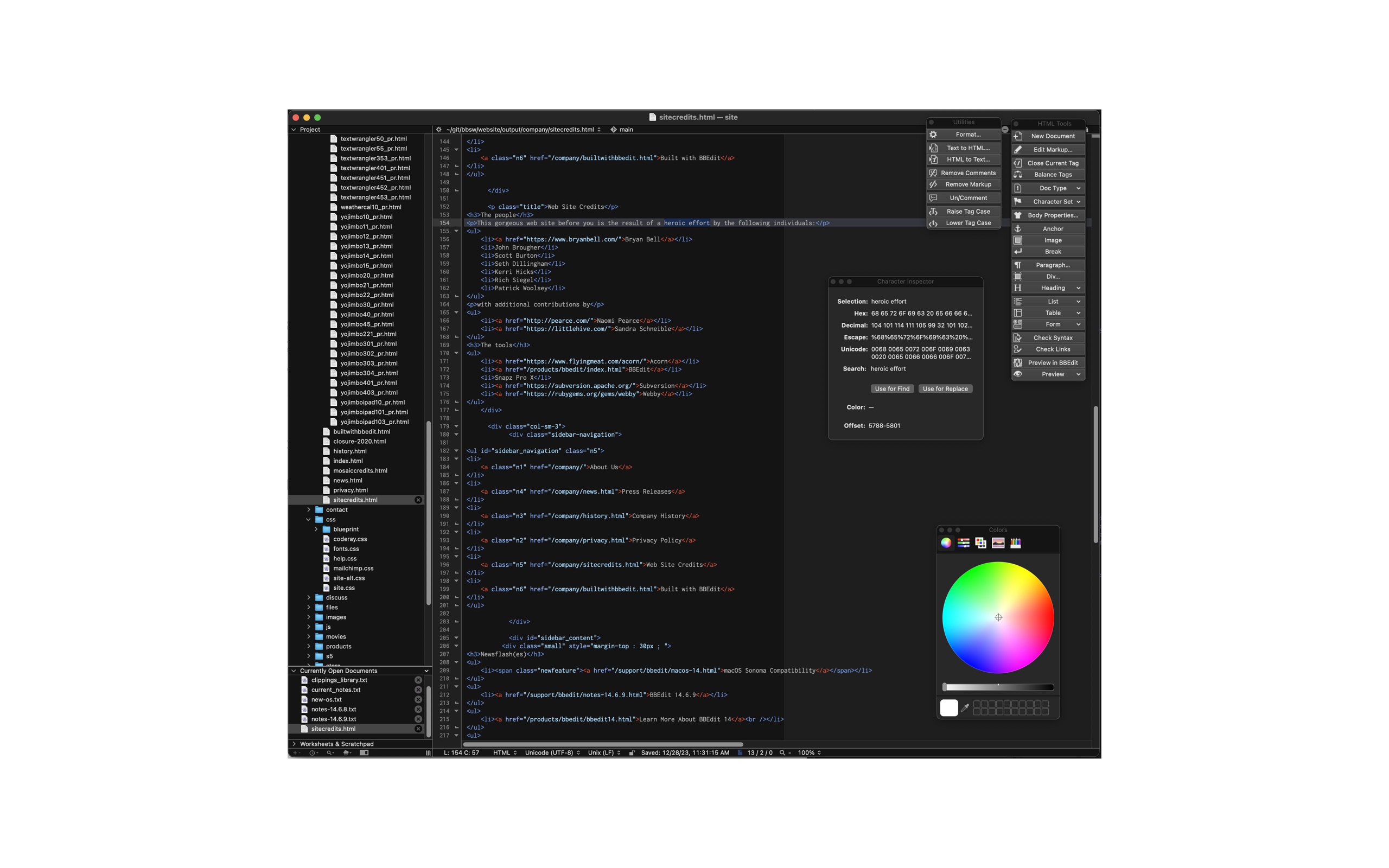Viewport: 1389px width, 868px height.
Task: Select the Preview in BBEdit icon
Action: 1018,361
